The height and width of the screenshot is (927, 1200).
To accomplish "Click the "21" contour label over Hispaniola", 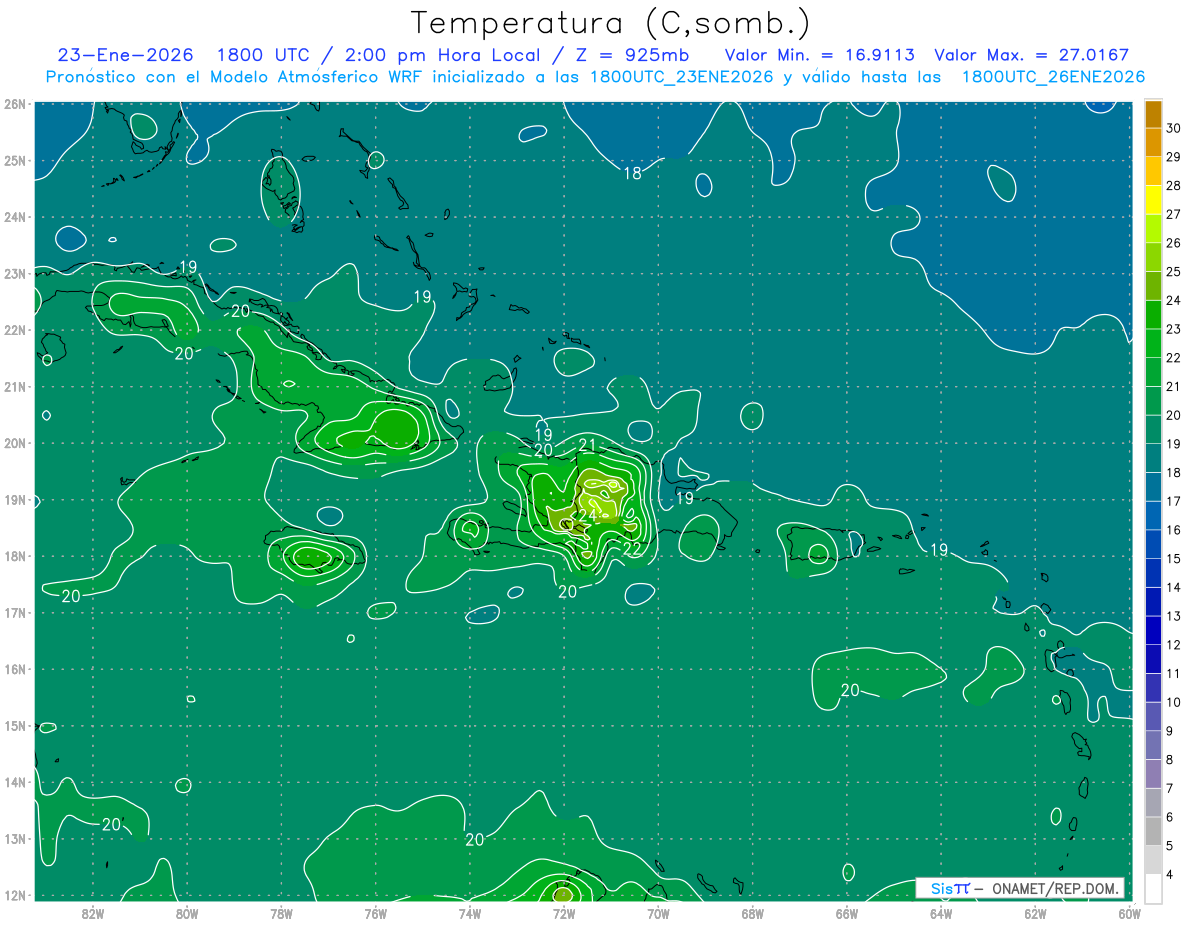I will [x=587, y=445].
